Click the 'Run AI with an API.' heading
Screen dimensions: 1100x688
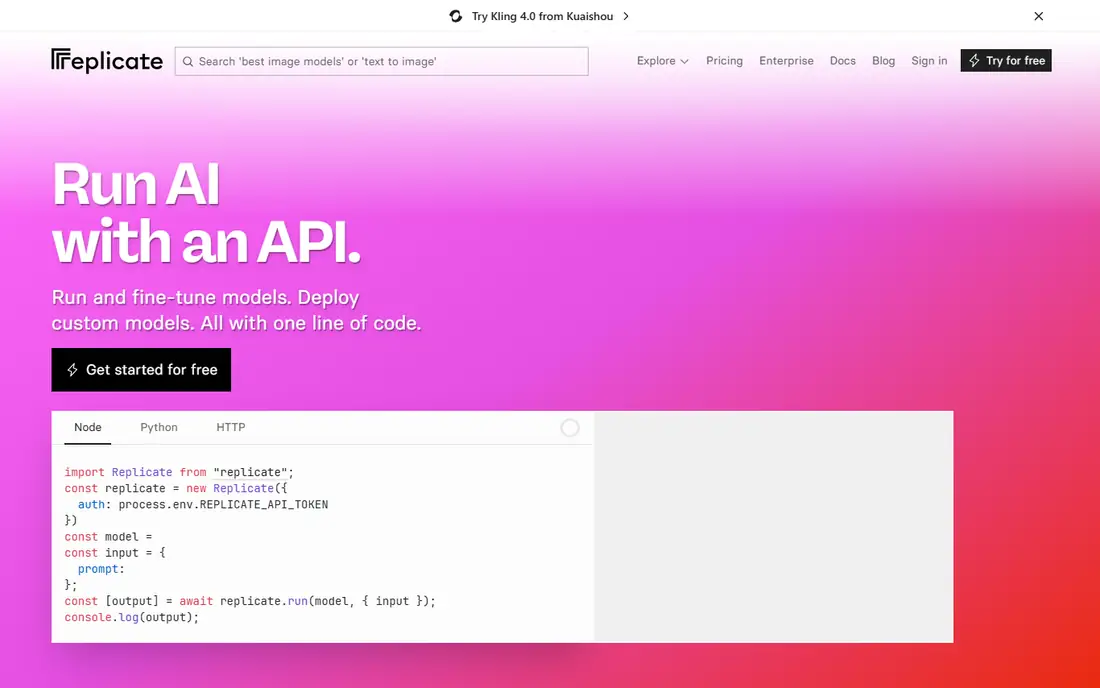pyautogui.click(x=206, y=213)
